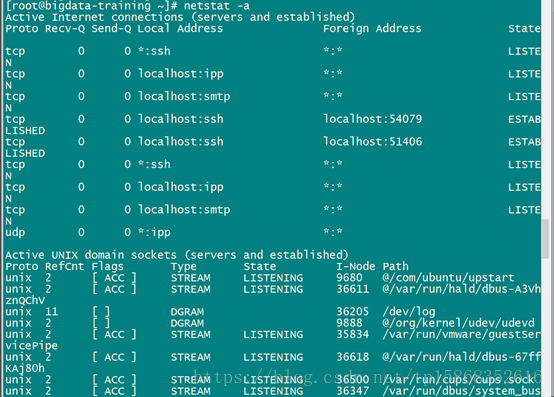This screenshot has height=397, width=554.
Task: Click the path '/var/run/cups/cups.sock'
Action: coord(458,380)
